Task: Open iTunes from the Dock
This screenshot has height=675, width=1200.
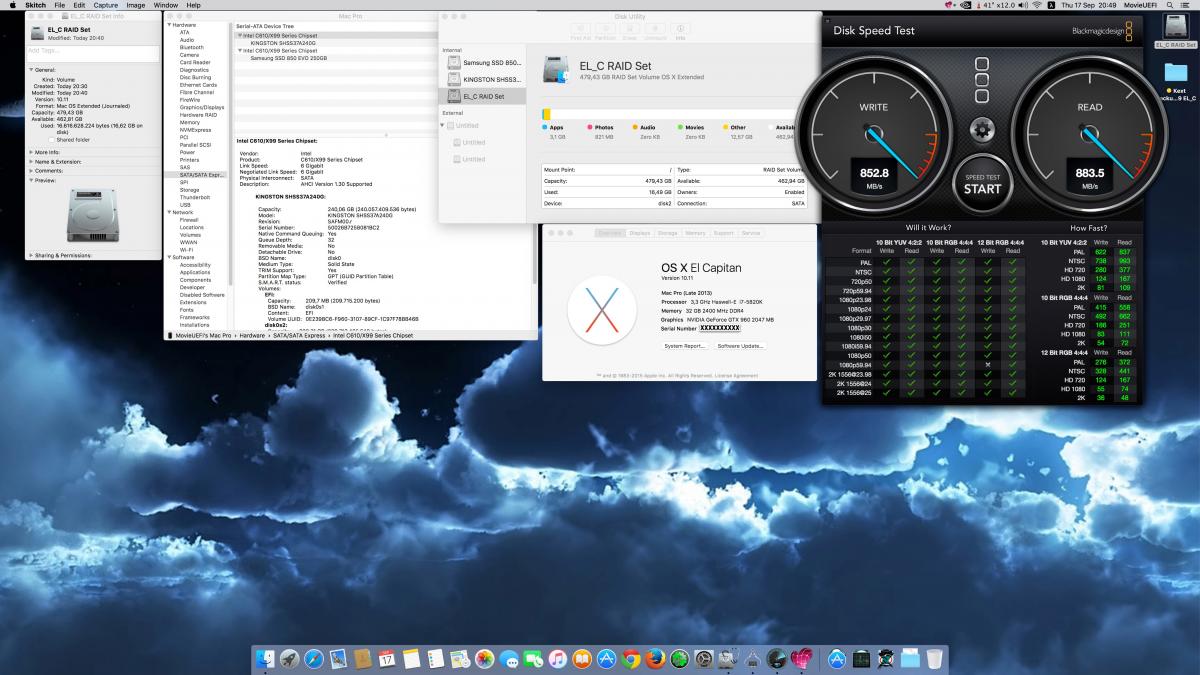Action: pyautogui.click(x=558, y=659)
